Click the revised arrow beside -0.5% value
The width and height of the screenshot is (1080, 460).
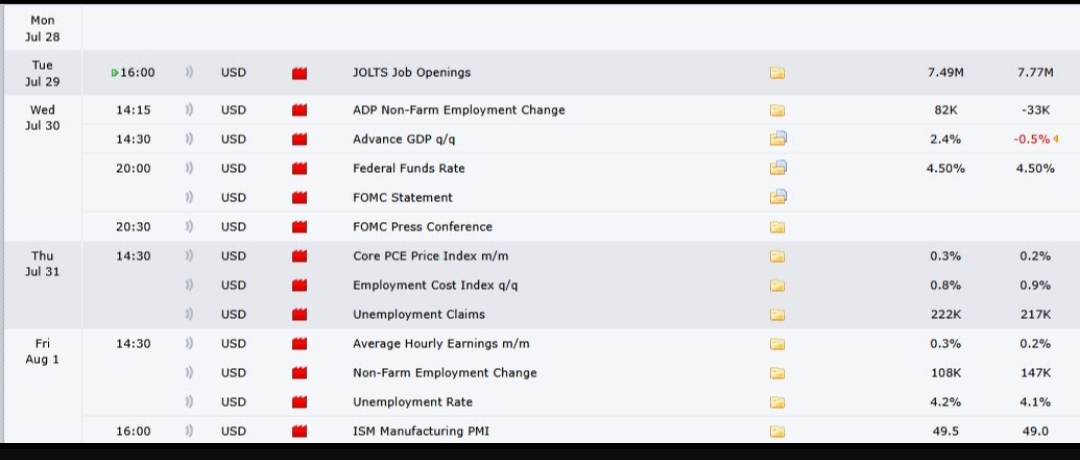[1056, 140]
